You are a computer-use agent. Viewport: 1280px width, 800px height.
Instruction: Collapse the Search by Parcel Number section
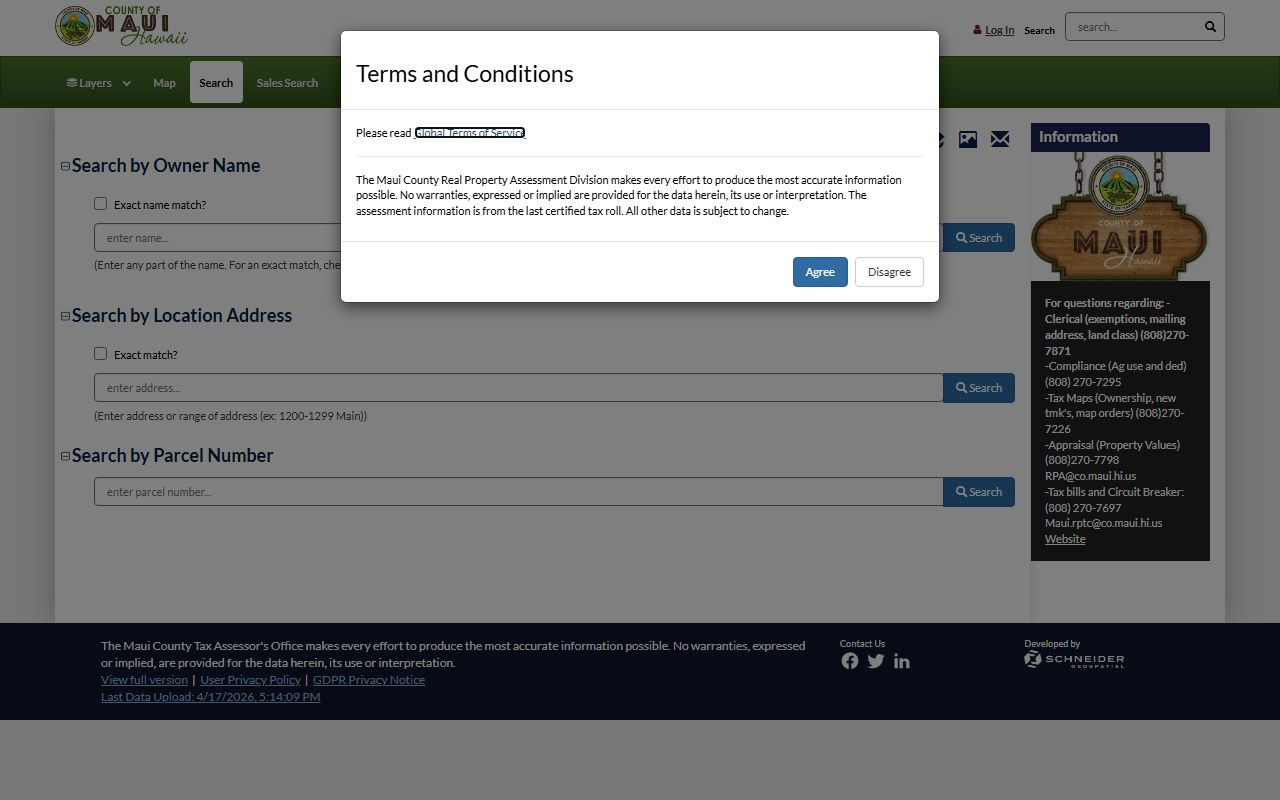point(65,456)
